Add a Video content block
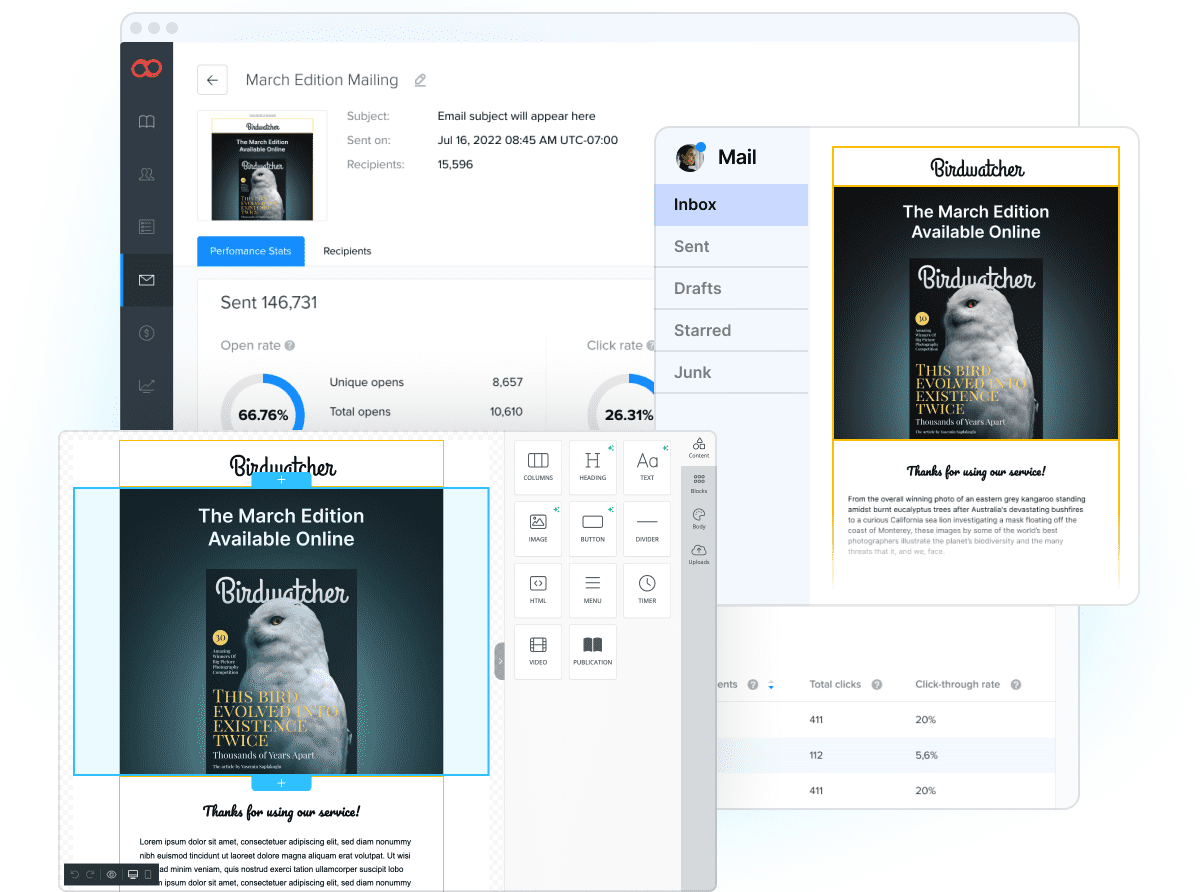 (538, 651)
